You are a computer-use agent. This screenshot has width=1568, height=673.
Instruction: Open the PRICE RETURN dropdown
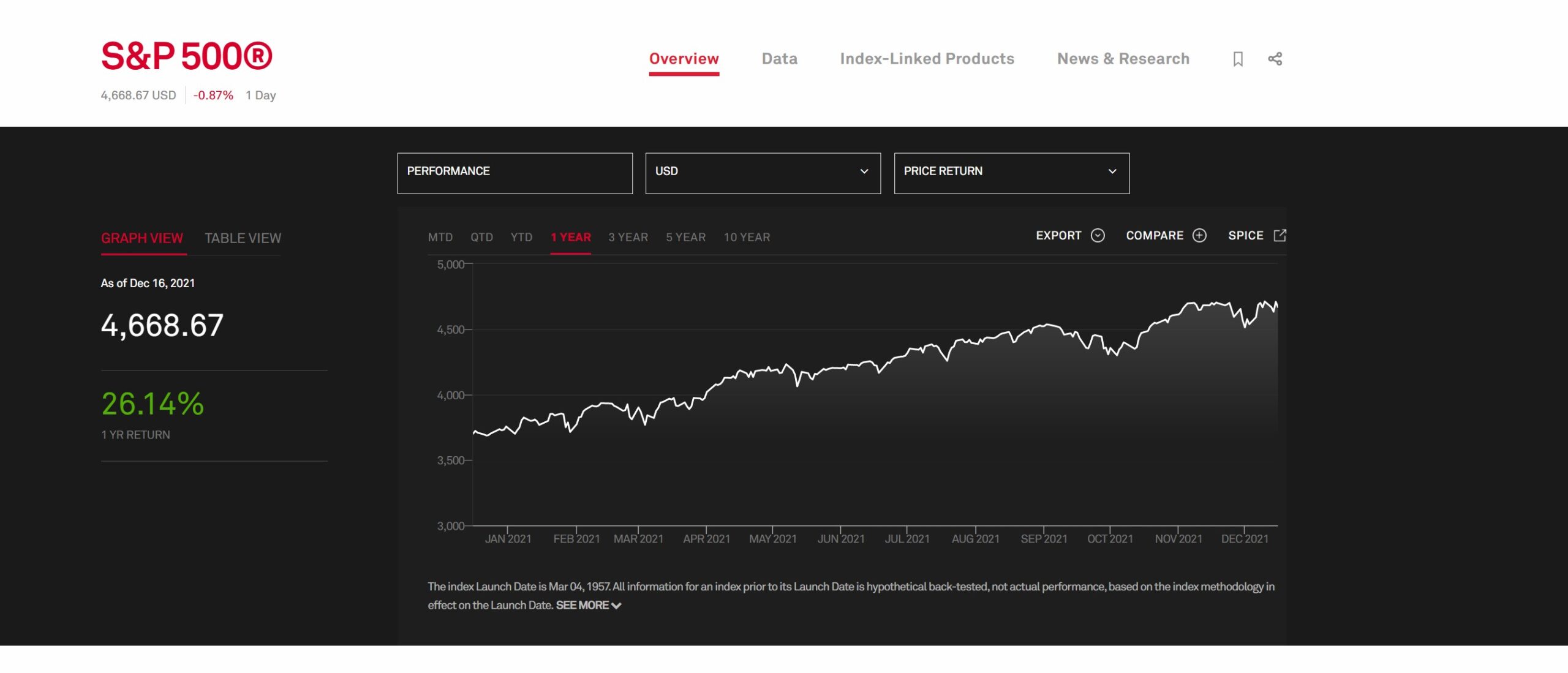[1012, 173]
